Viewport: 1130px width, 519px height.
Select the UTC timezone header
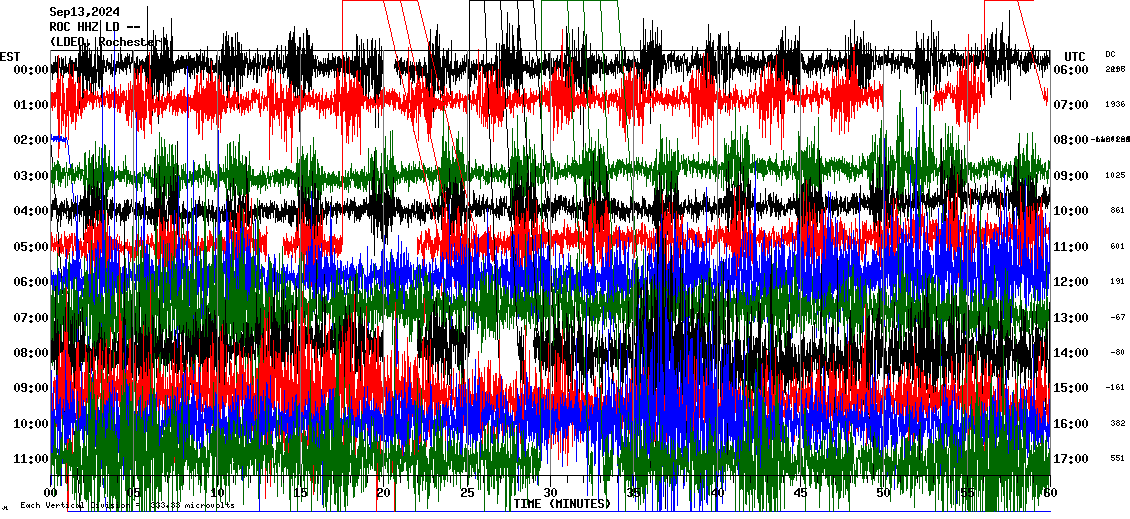[x=1074, y=56]
